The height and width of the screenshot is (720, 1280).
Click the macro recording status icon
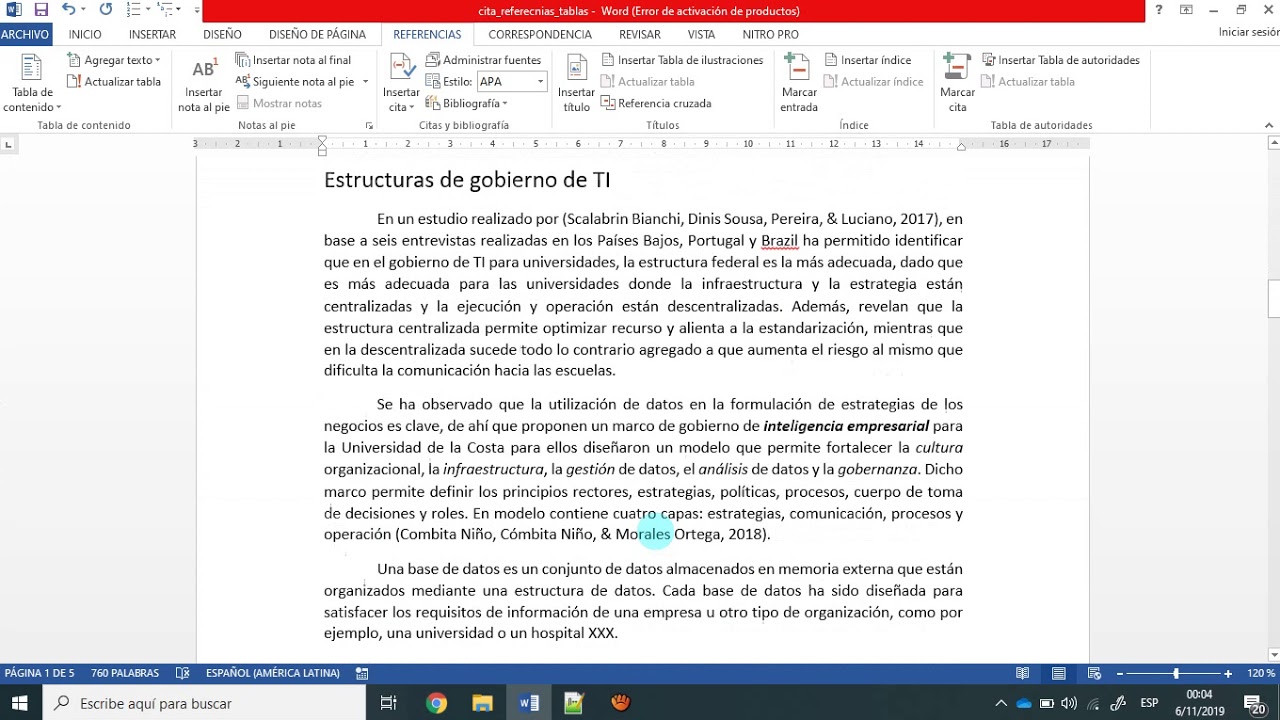(x=362, y=674)
